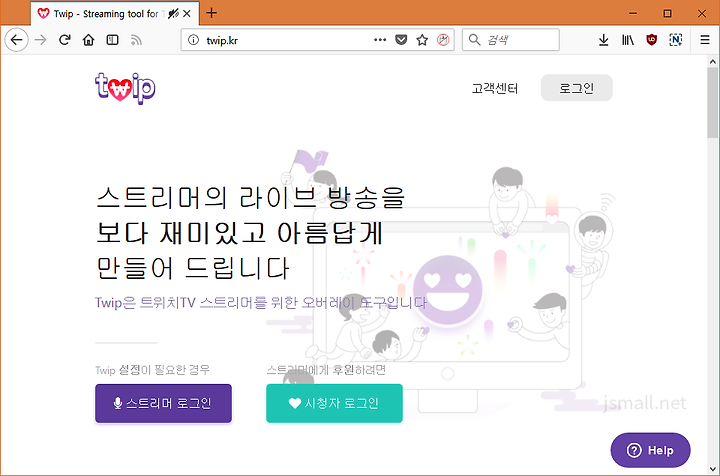Click the vertical scrollbar thumb
The height and width of the screenshot is (476, 720).
click(x=713, y=102)
